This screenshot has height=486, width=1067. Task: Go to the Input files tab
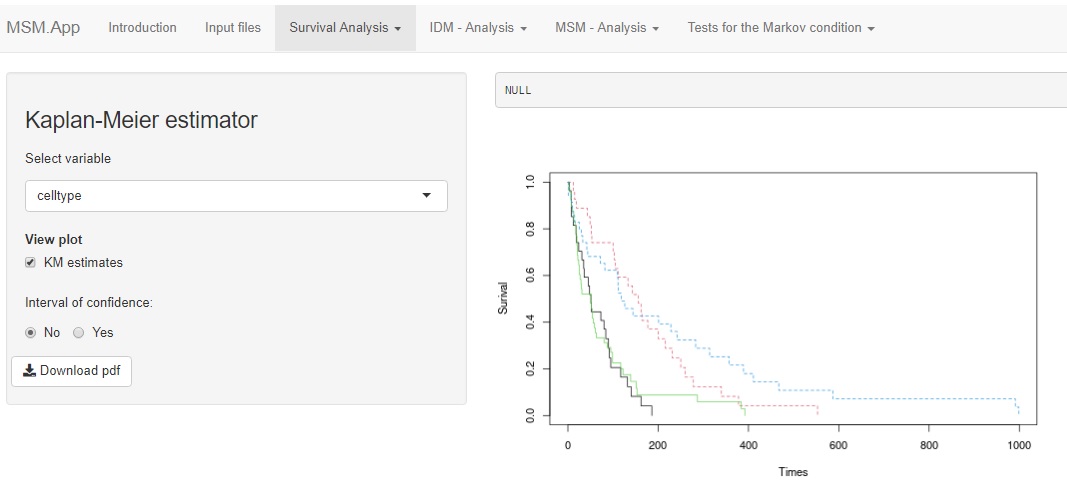(x=233, y=28)
